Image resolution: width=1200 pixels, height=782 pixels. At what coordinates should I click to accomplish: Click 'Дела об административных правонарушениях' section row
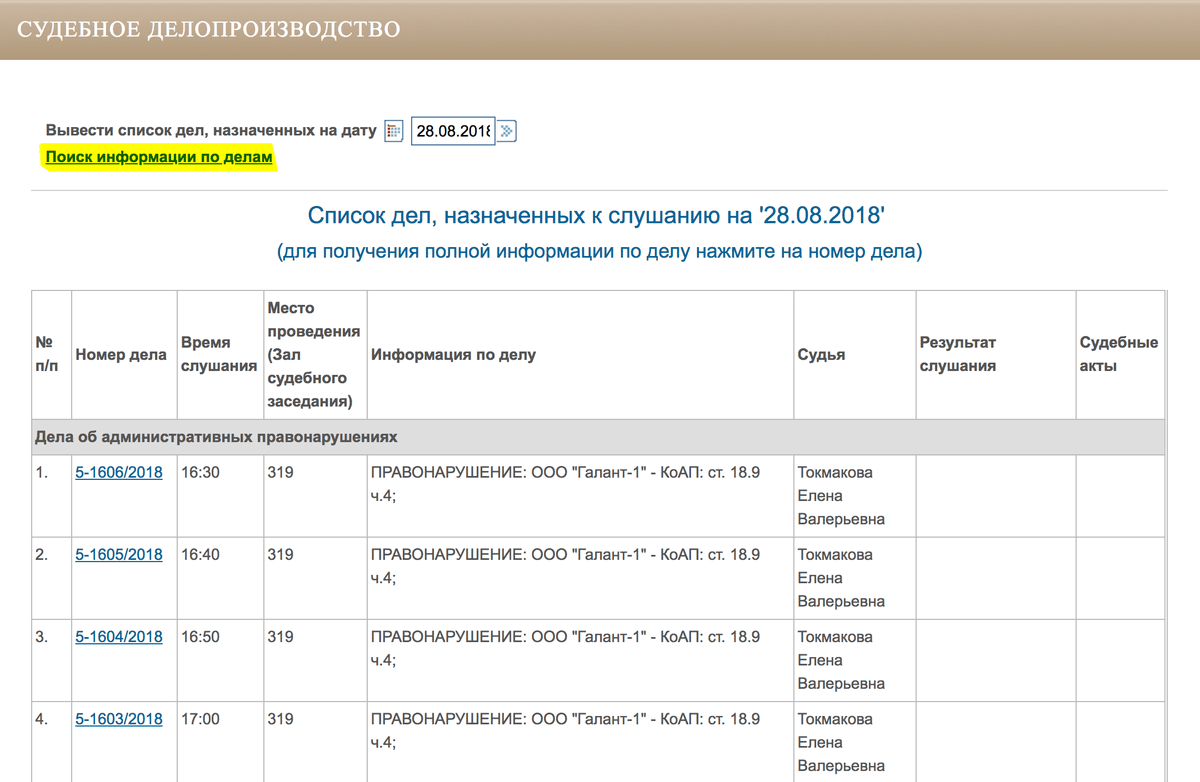(x=598, y=437)
